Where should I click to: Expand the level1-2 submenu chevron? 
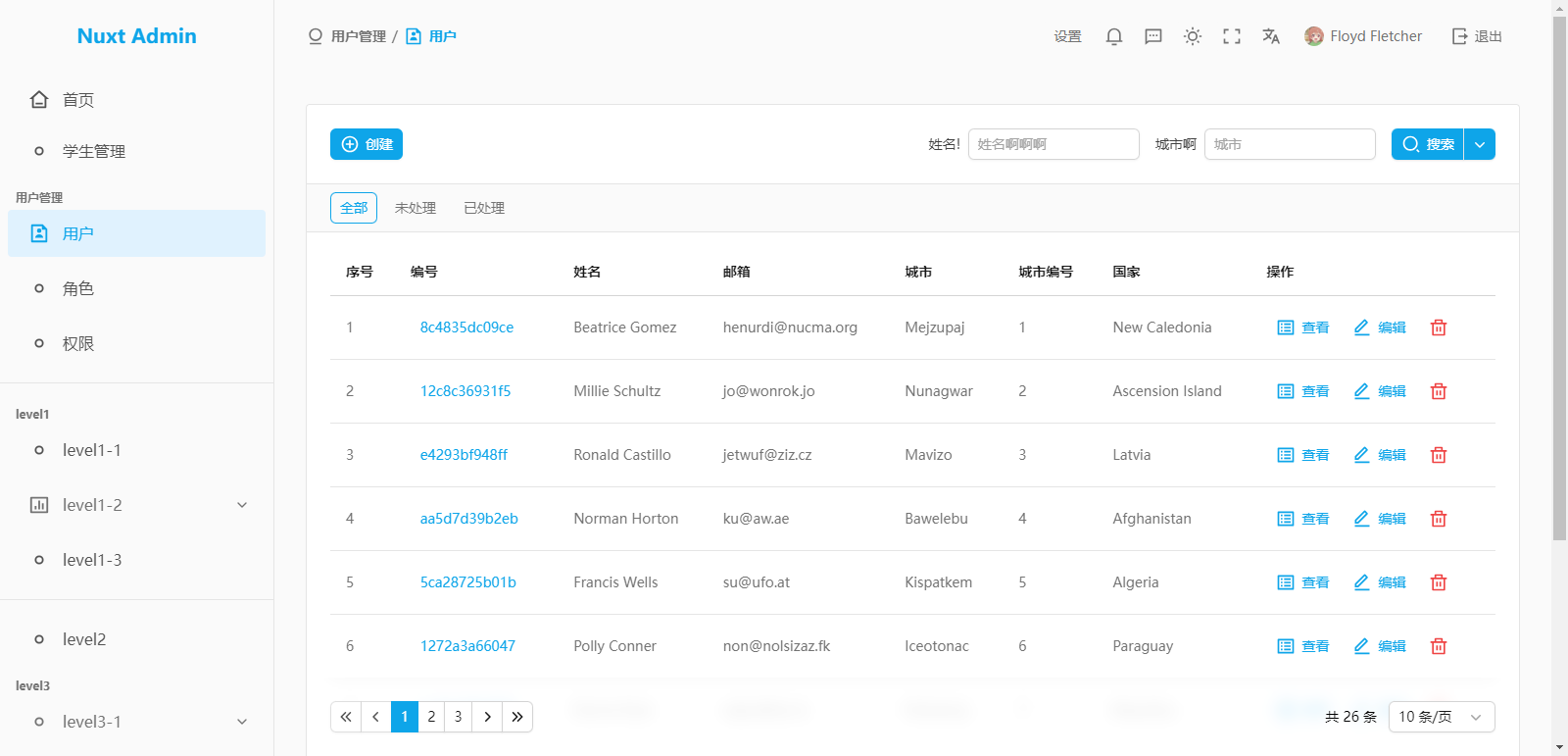[242, 505]
